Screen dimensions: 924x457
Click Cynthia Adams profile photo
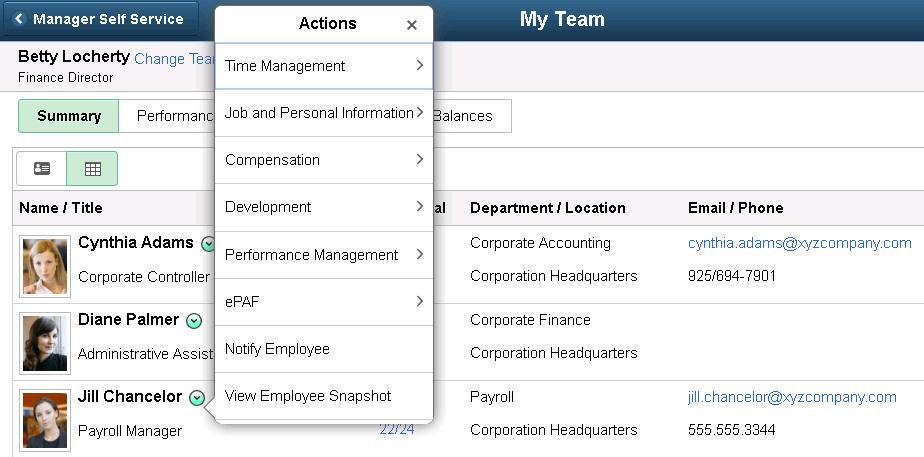pyautogui.click(x=44, y=266)
